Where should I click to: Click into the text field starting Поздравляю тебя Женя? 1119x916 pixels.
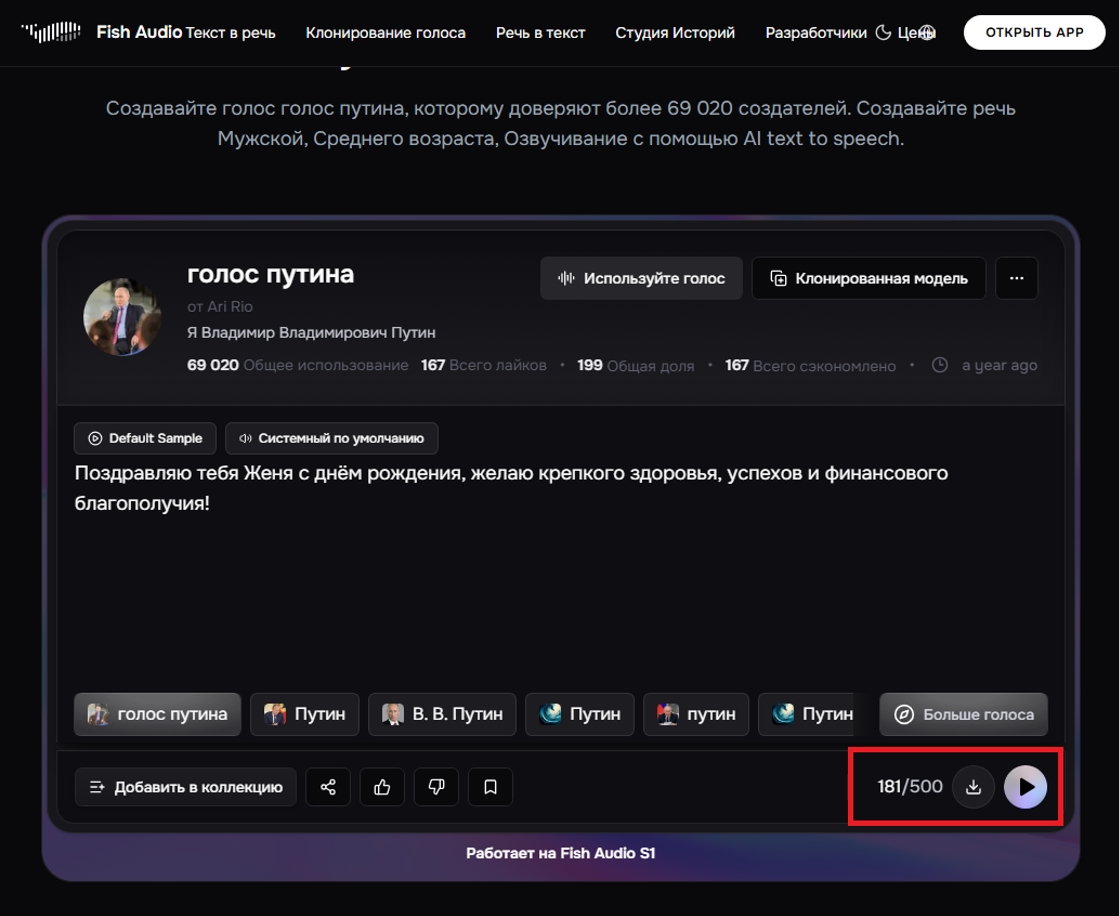[x=560, y=571]
